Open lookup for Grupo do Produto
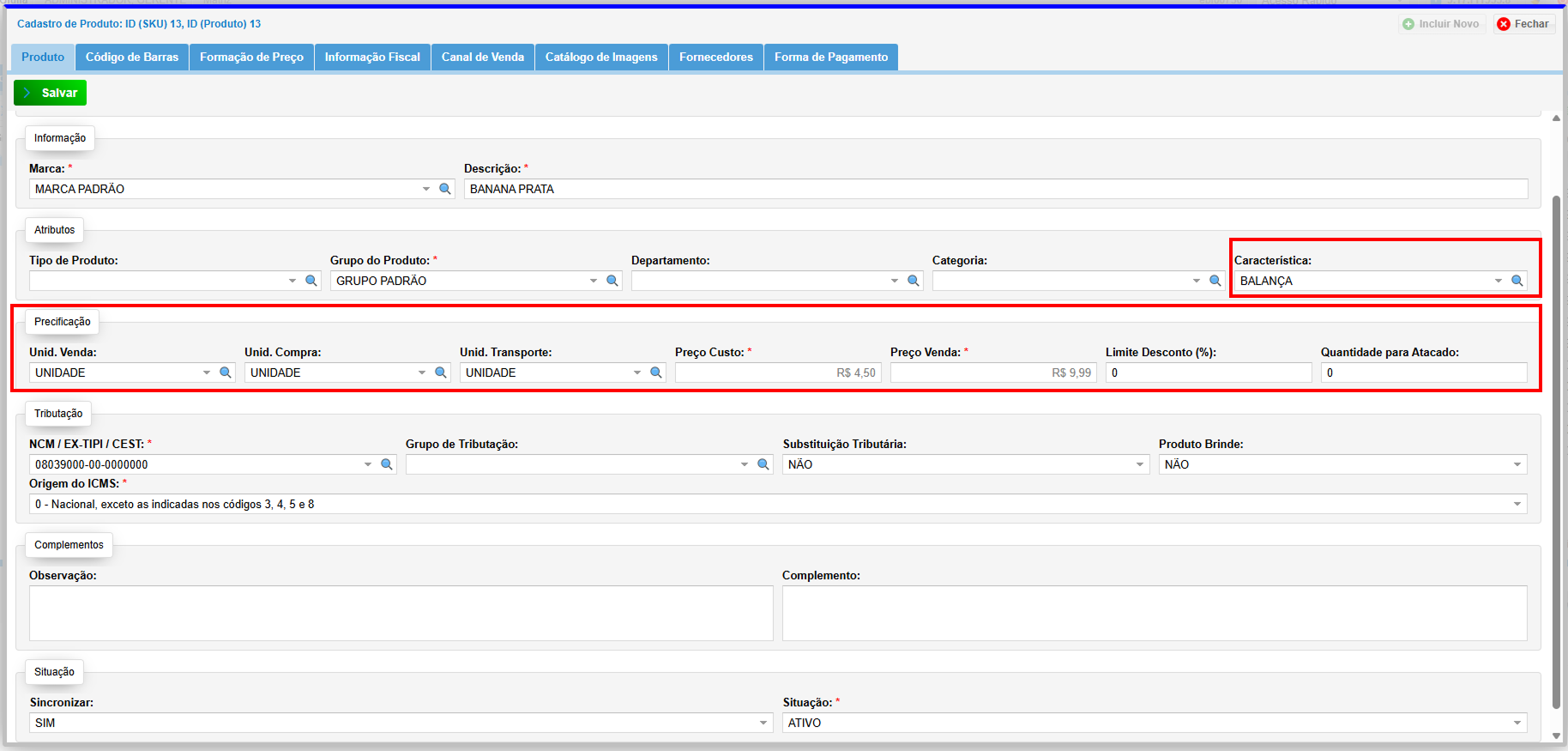Image resolution: width=1568 pixels, height=751 pixels. [612, 281]
